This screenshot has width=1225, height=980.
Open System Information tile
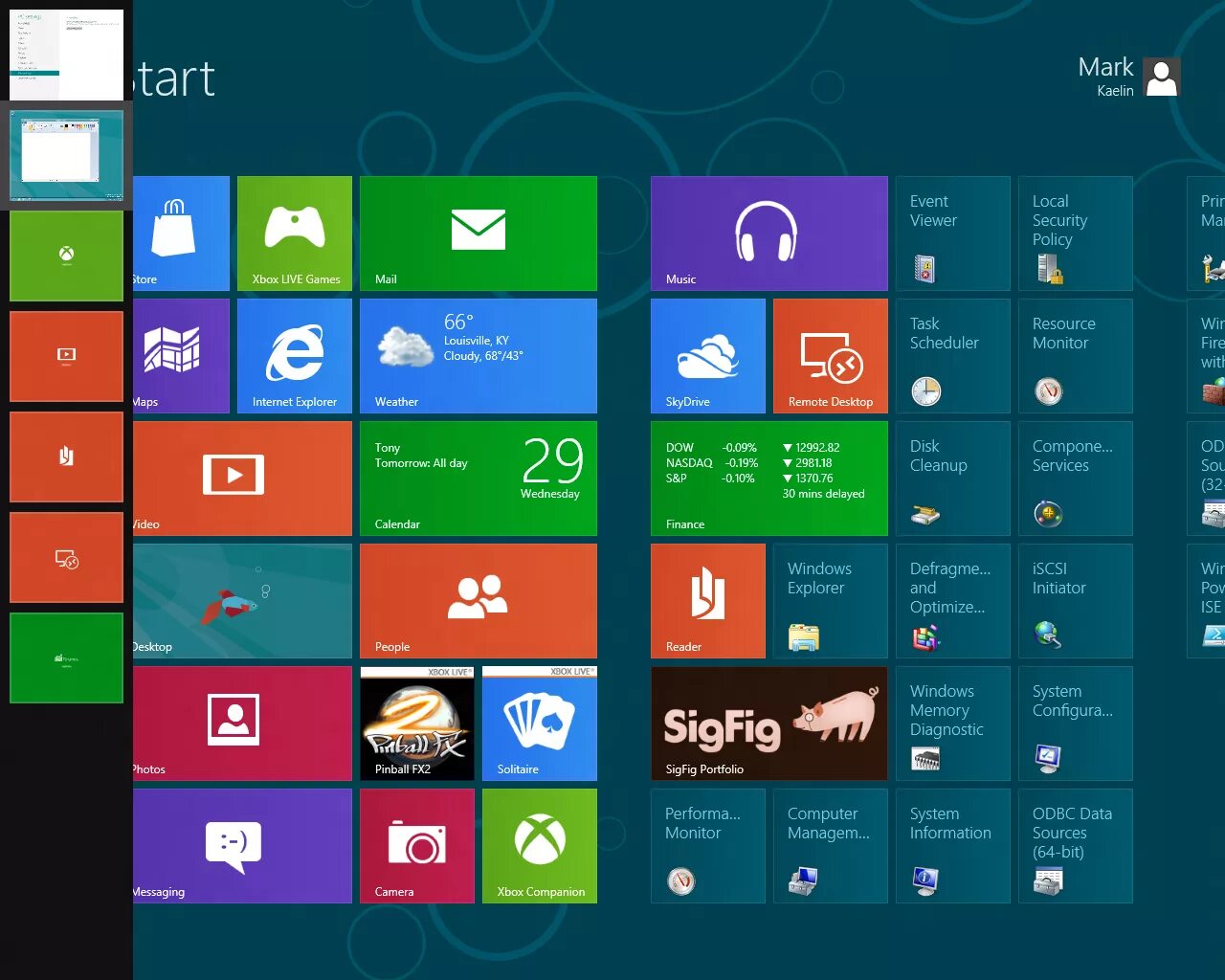click(x=953, y=846)
